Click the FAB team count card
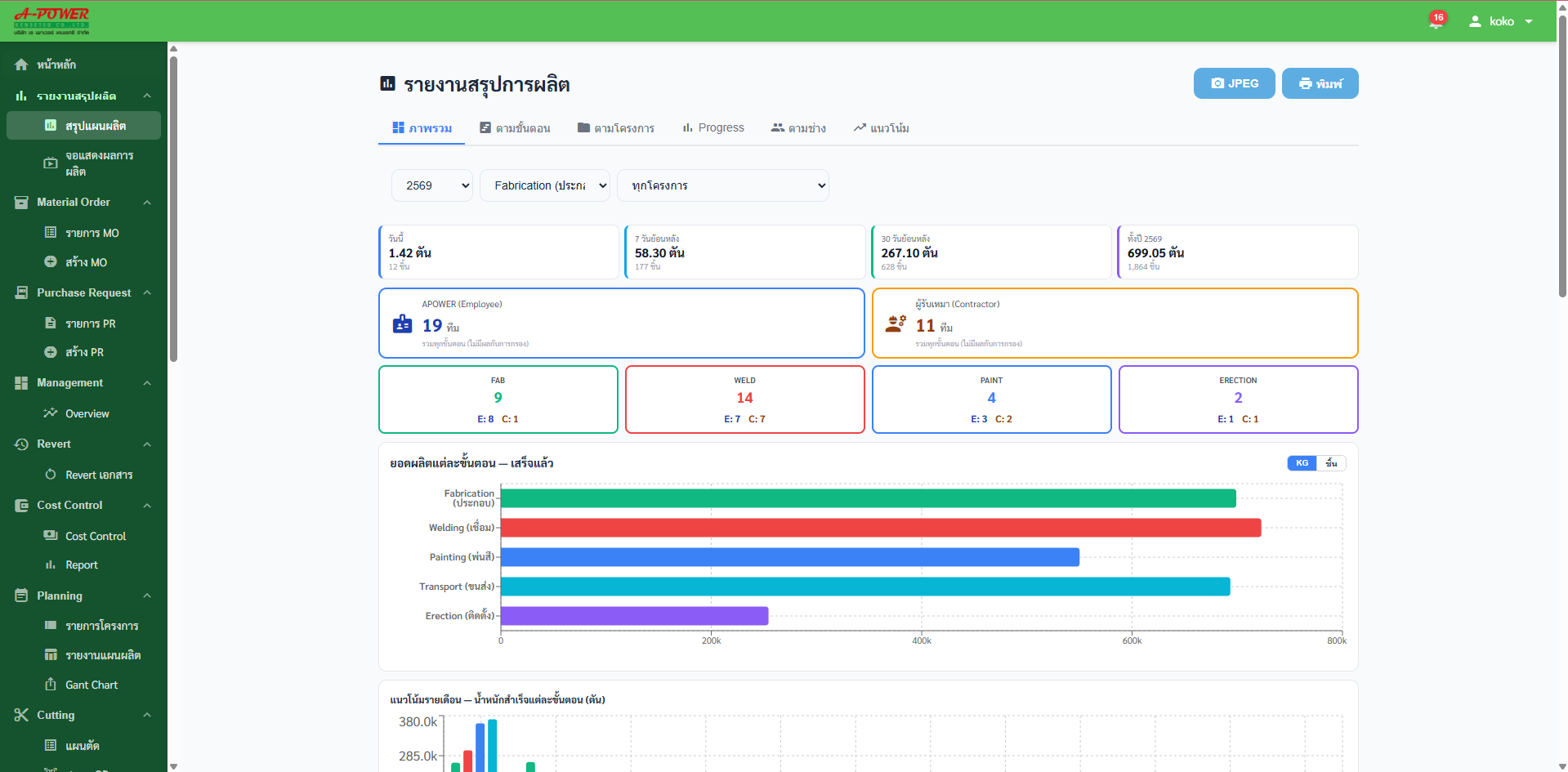The height and width of the screenshot is (772, 1568). pos(498,399)
